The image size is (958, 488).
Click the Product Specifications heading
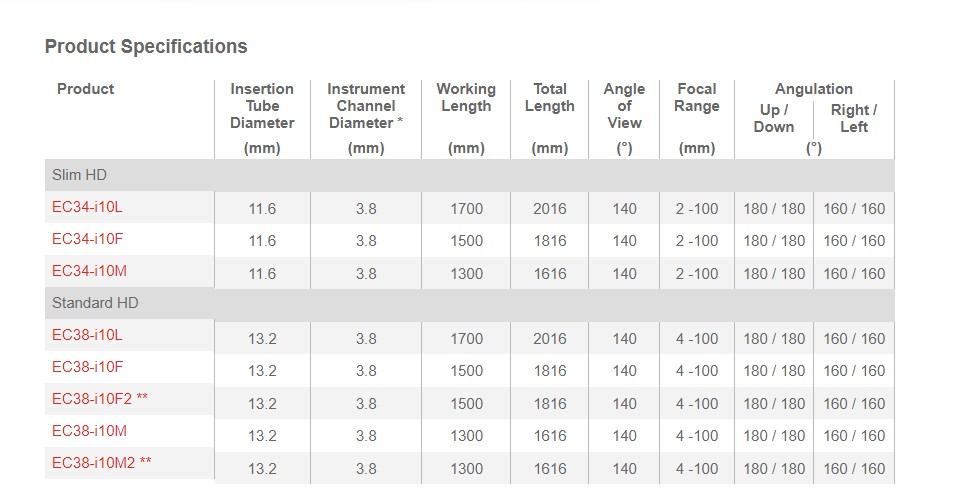click(146, 46)
